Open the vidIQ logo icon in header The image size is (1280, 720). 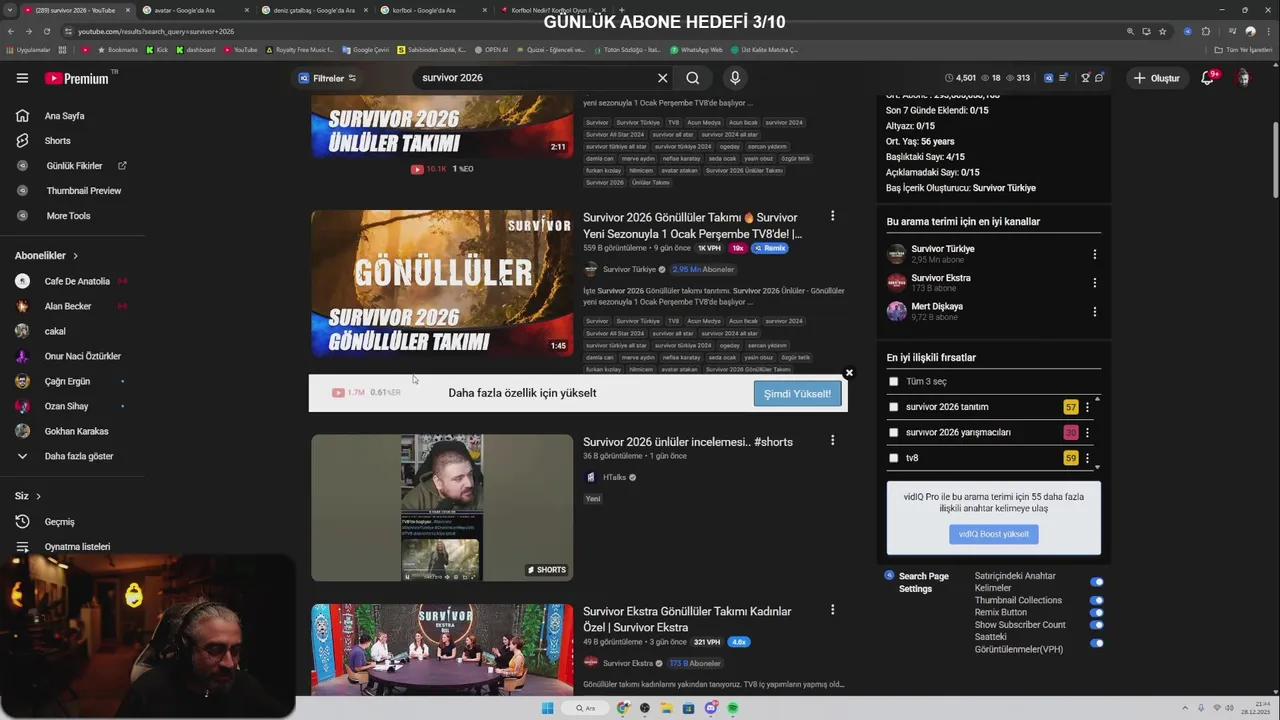coord(1049,78)
